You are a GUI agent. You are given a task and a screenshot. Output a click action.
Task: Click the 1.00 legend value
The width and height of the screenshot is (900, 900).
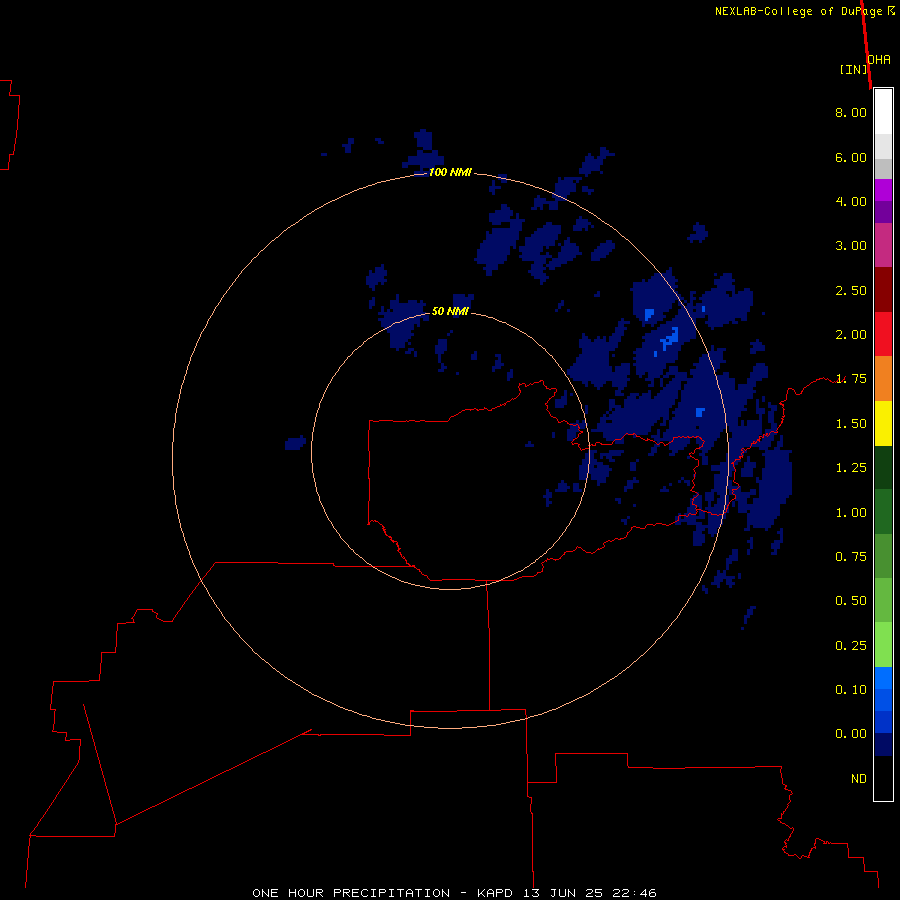pos(851,513)
